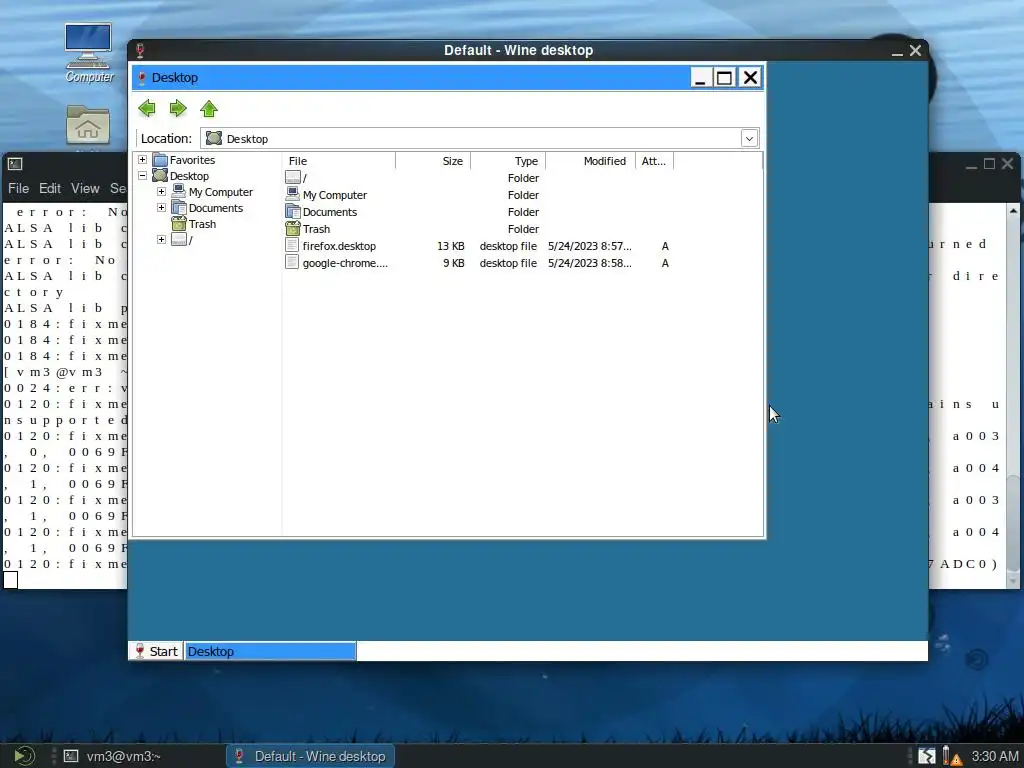Select My Computer icon in file list

point(293,195)
